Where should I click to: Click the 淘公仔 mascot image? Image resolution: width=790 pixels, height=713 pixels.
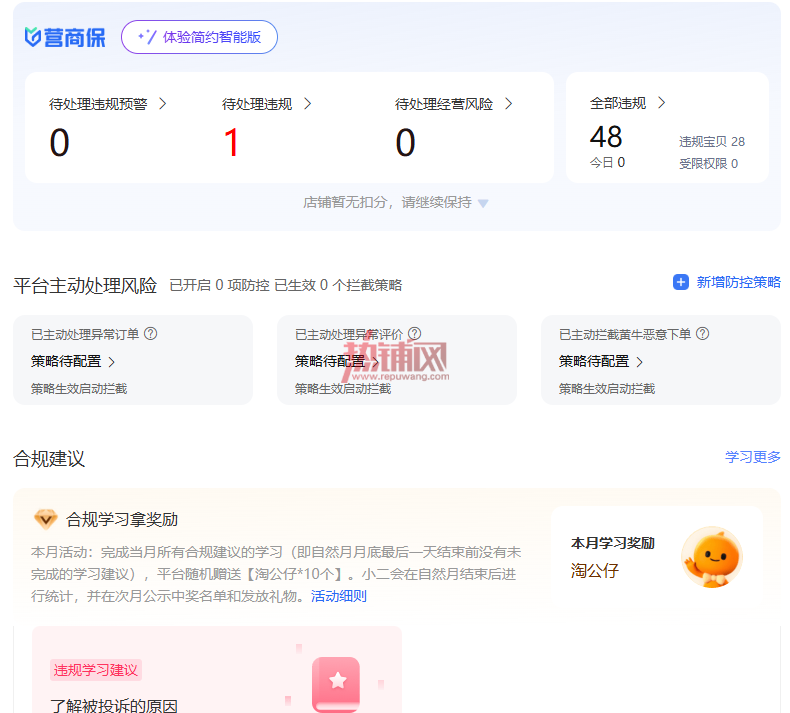click(x=711, y=557)
